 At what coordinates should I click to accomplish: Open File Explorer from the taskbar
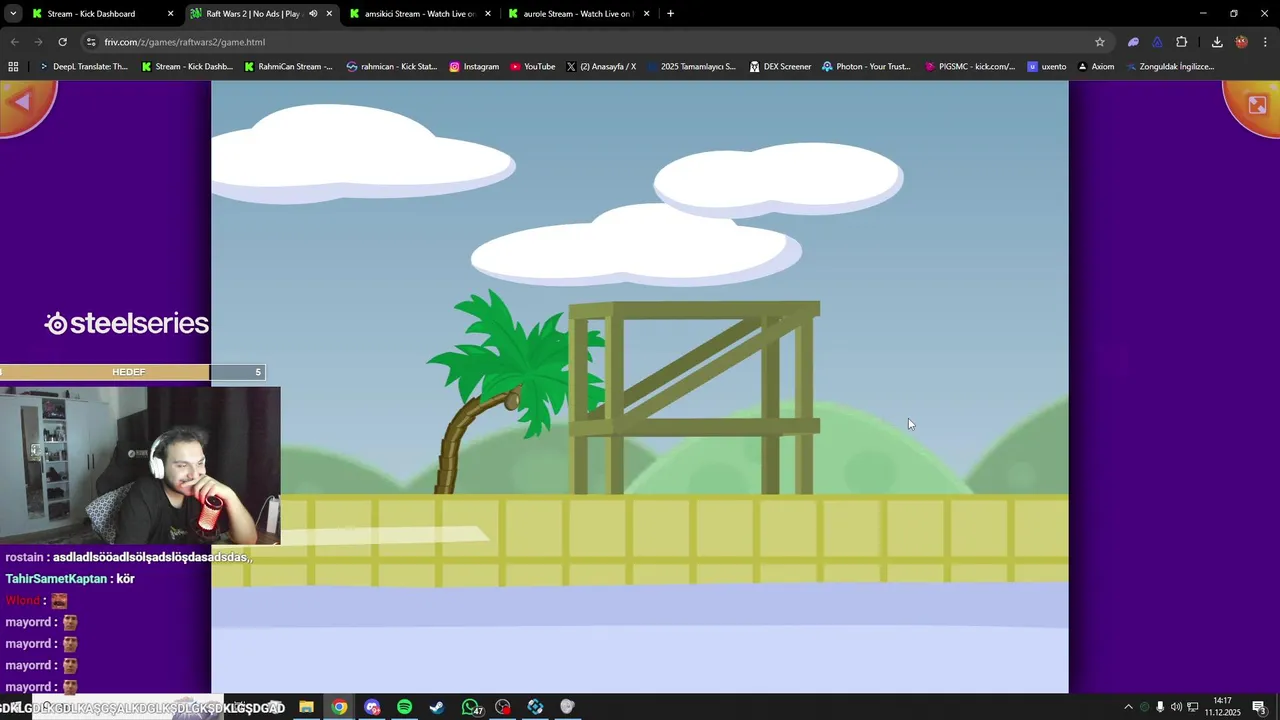pyautogui.click(x=306, y=707)
